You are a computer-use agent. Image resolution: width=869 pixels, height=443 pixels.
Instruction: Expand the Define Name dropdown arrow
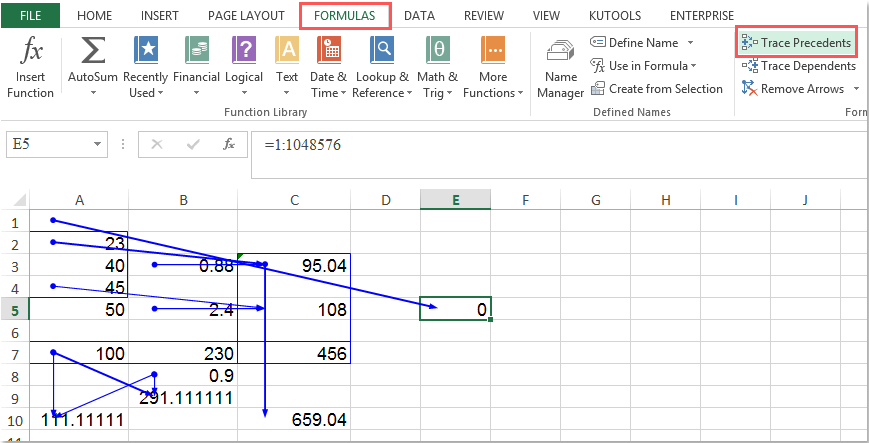click(690, 43)
